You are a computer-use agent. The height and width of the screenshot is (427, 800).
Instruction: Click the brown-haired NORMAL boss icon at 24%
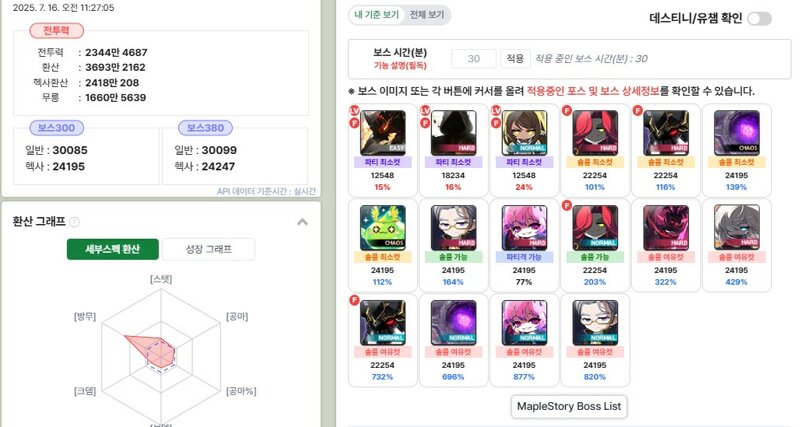[x=524, y=133]
